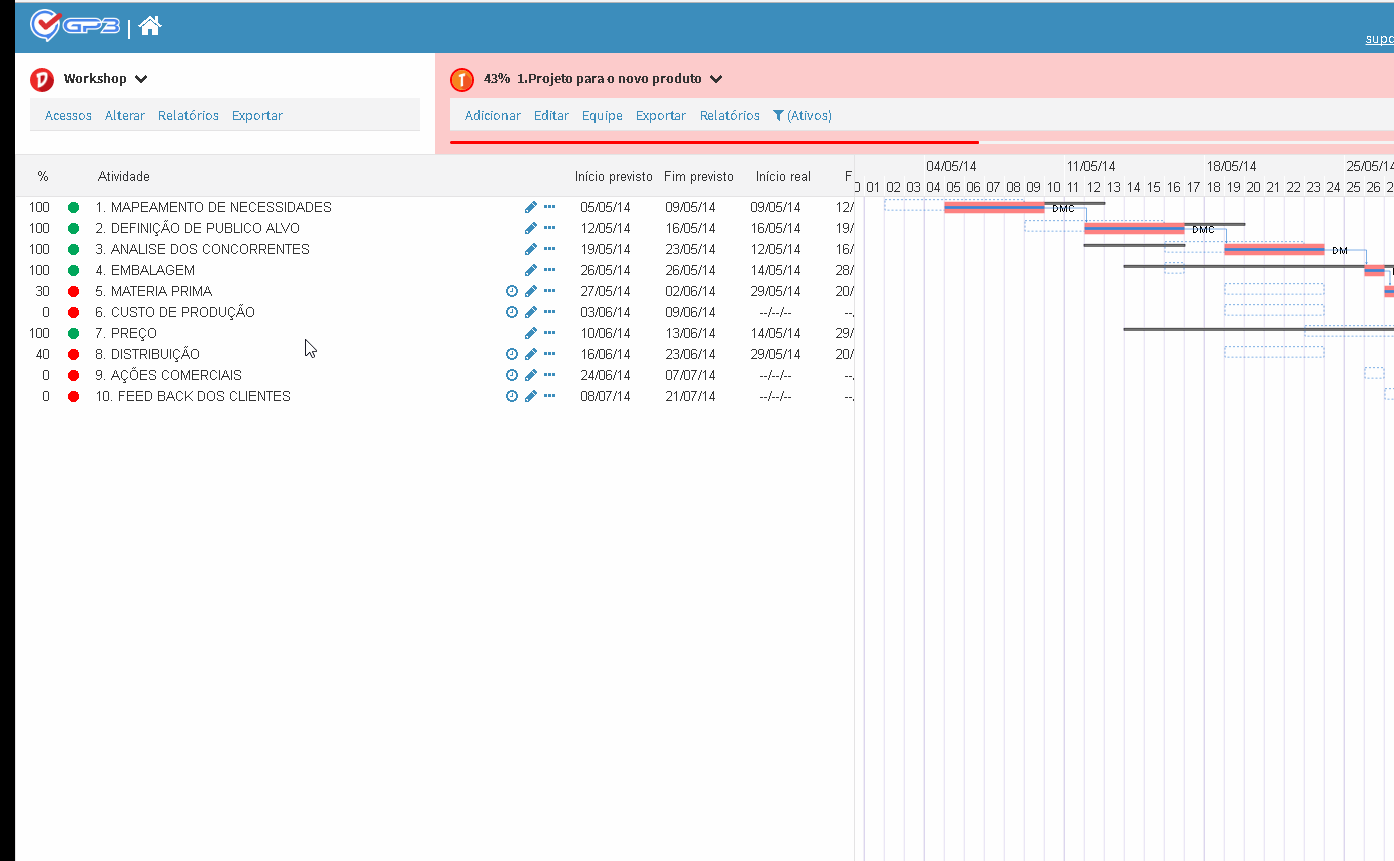Click planned end 21/07/14 of FEED BACK
Viewport: 1394px width, 861px height.
pyautogui.click(x=691, y=396)
